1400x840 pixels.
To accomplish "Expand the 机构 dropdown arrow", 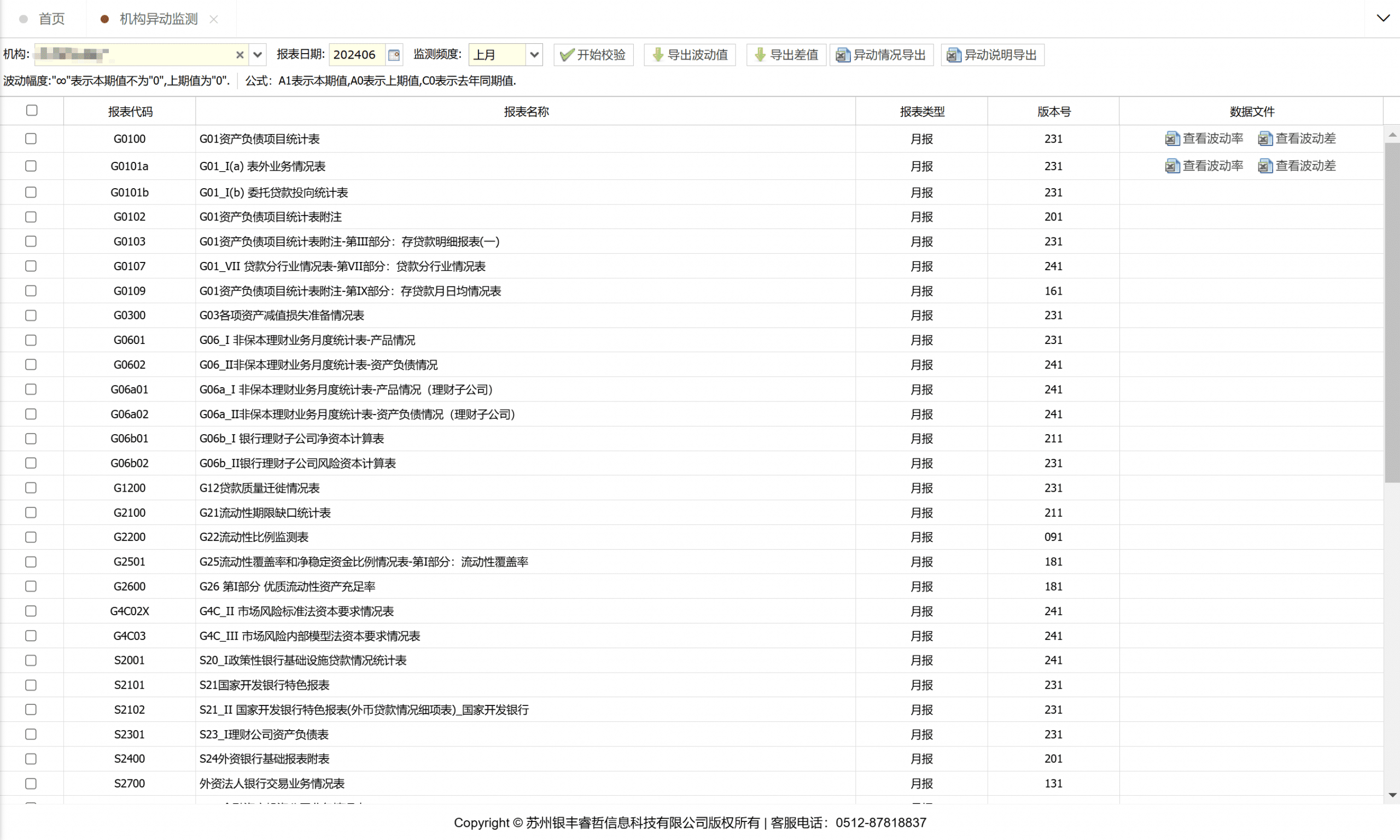I will pyautogui.click(x=258, y=55).
